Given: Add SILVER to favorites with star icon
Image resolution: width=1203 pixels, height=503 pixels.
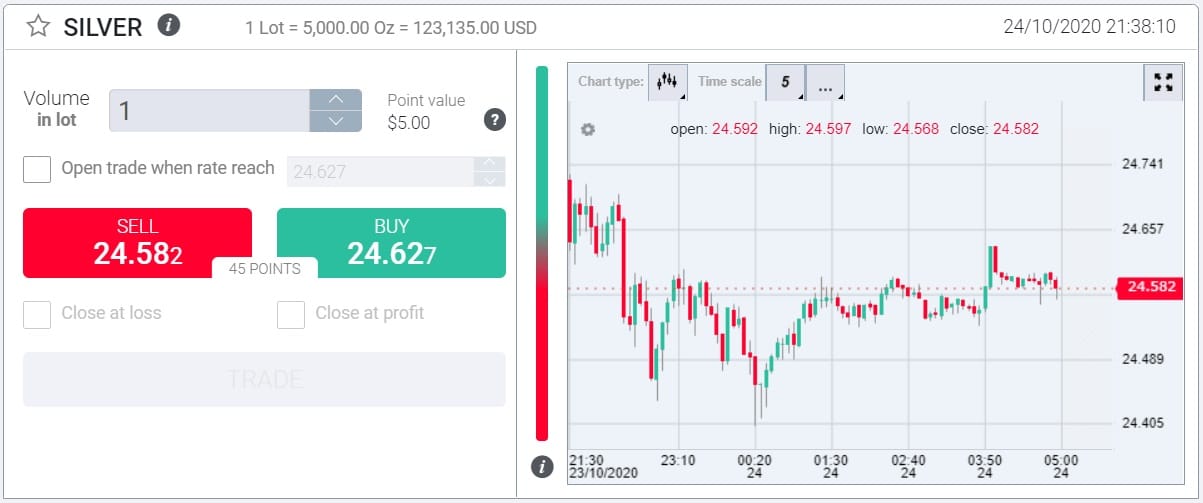Looking at the screenshot, I should point(38,26).
